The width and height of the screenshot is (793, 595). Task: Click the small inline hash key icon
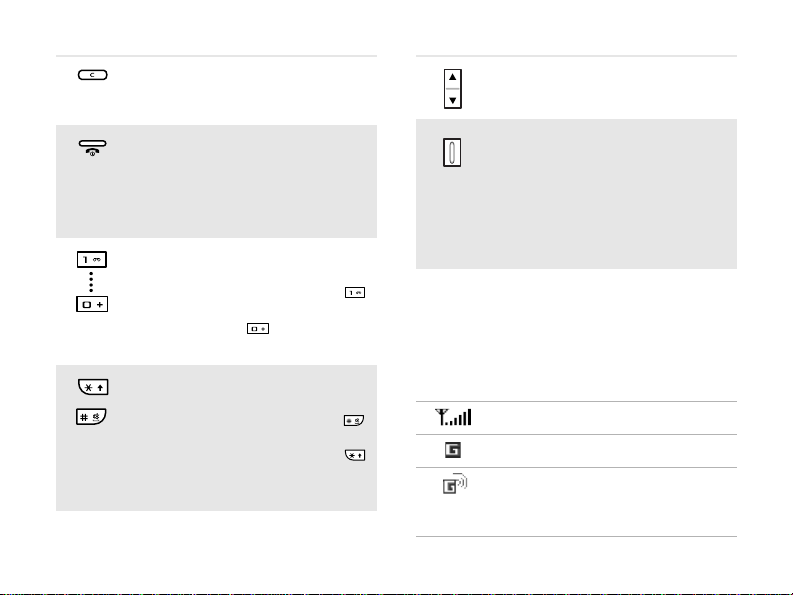tap(354, 420)
